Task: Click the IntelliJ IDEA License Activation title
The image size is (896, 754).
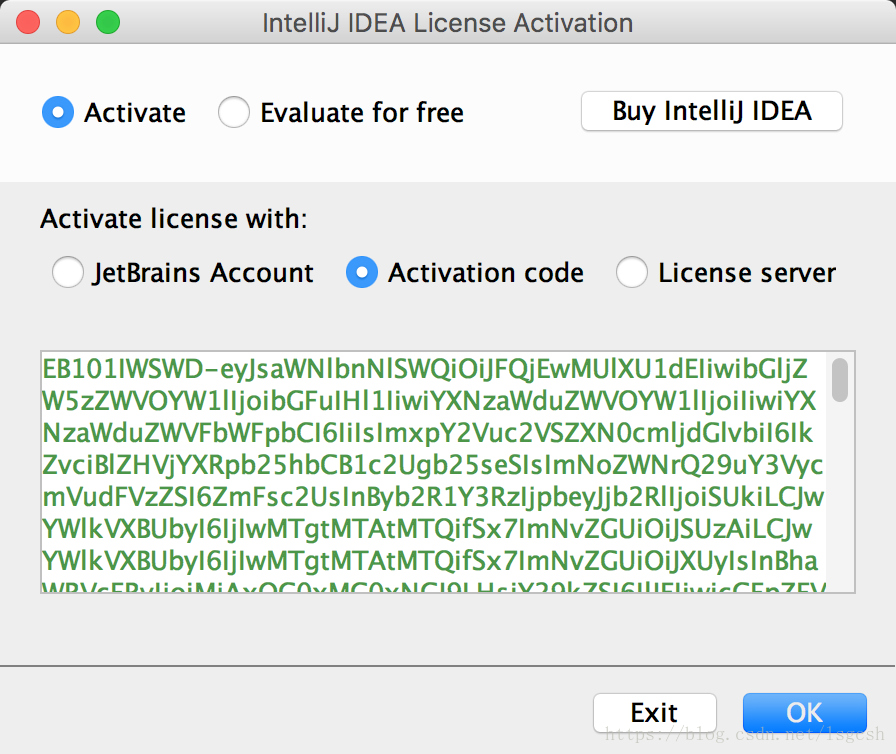Action: tap(447, 23)
